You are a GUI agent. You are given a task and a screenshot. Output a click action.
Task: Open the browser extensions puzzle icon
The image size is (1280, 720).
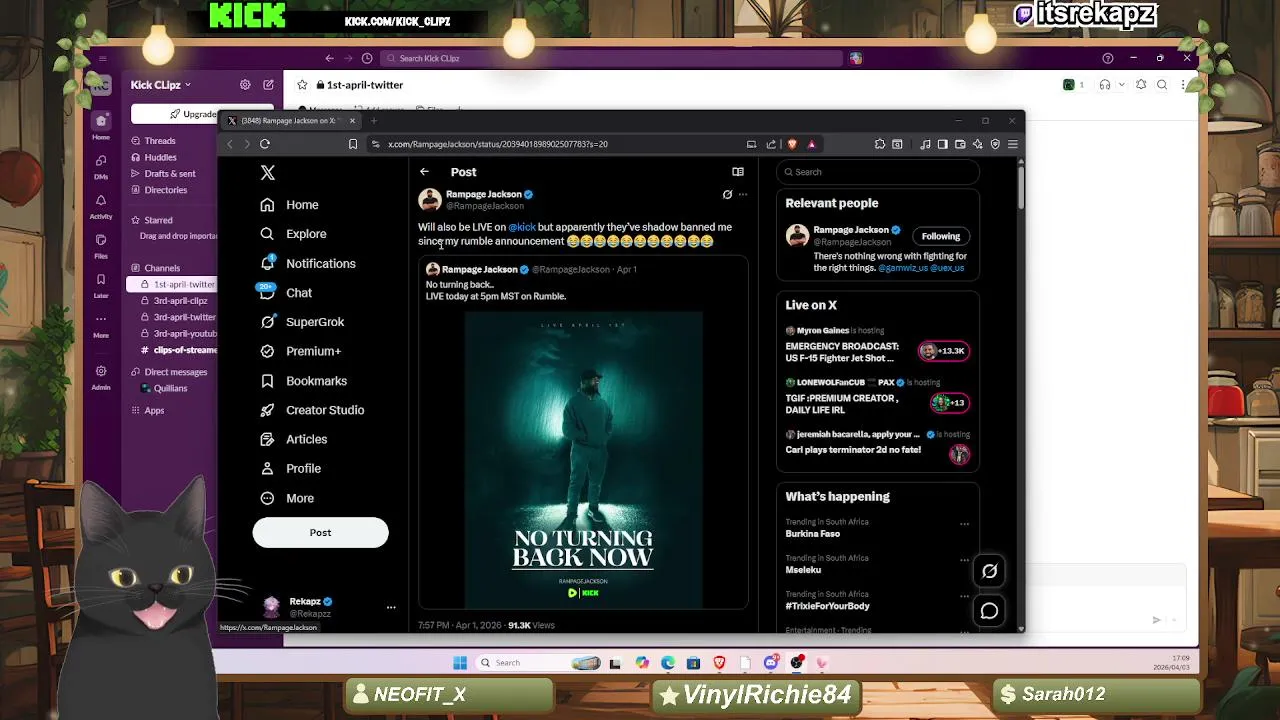[880, 144]
